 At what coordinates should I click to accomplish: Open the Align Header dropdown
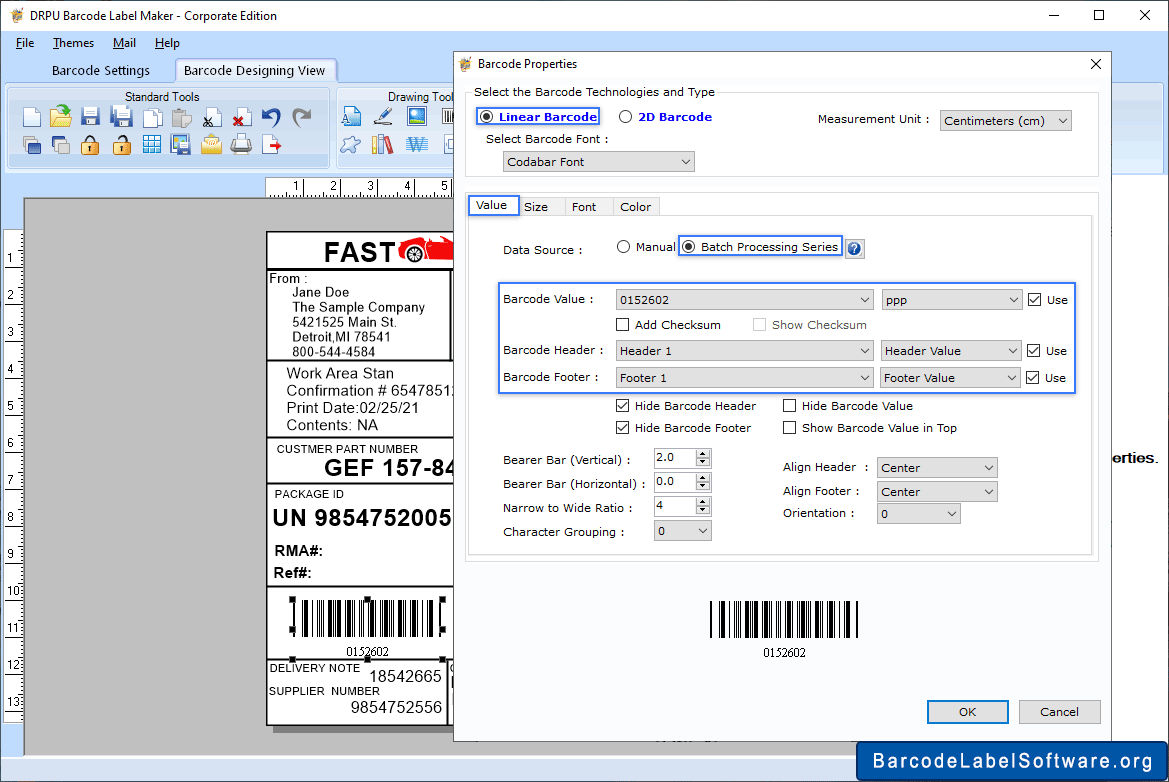pos(937,468)
